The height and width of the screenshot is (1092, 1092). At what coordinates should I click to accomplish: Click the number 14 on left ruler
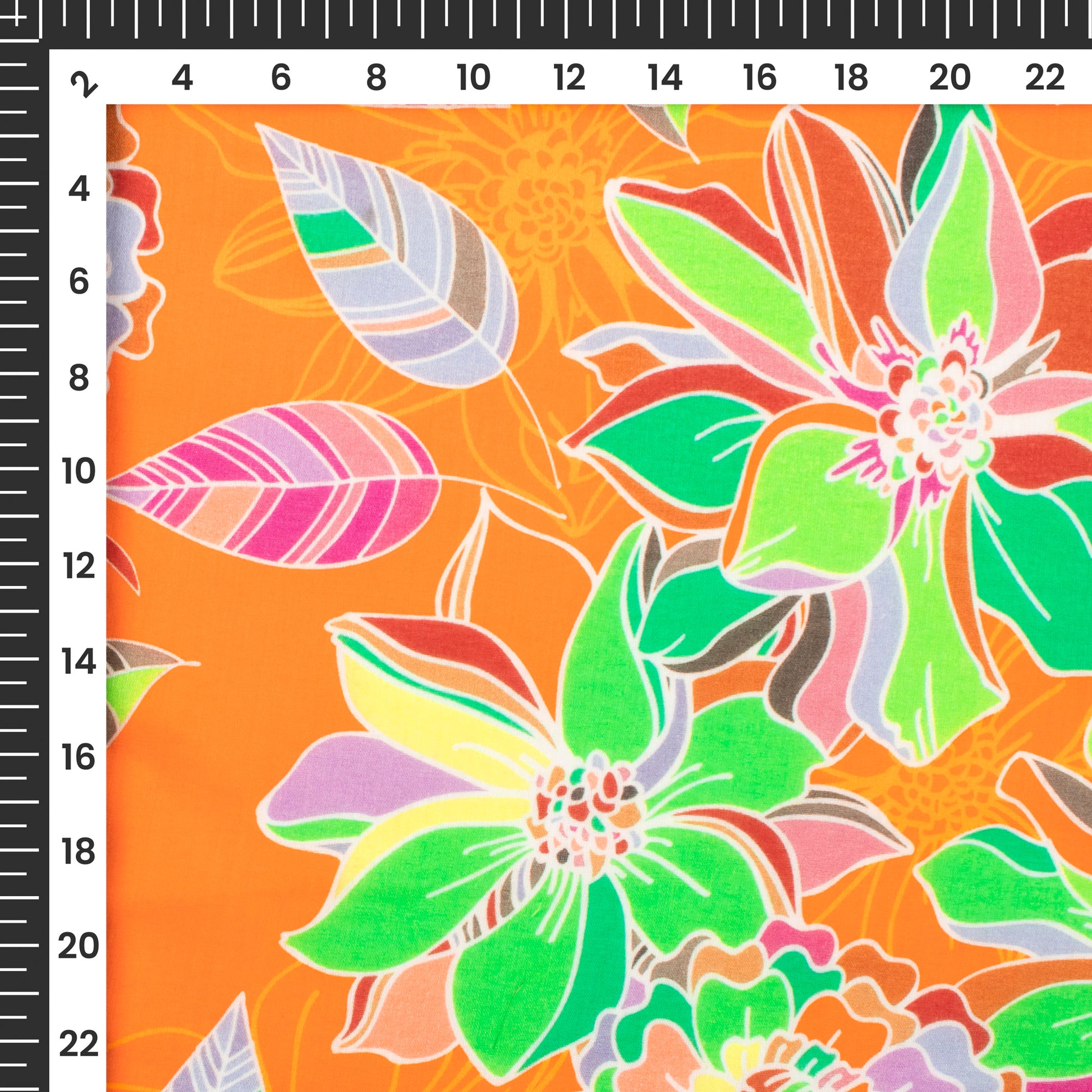point(79,661)
